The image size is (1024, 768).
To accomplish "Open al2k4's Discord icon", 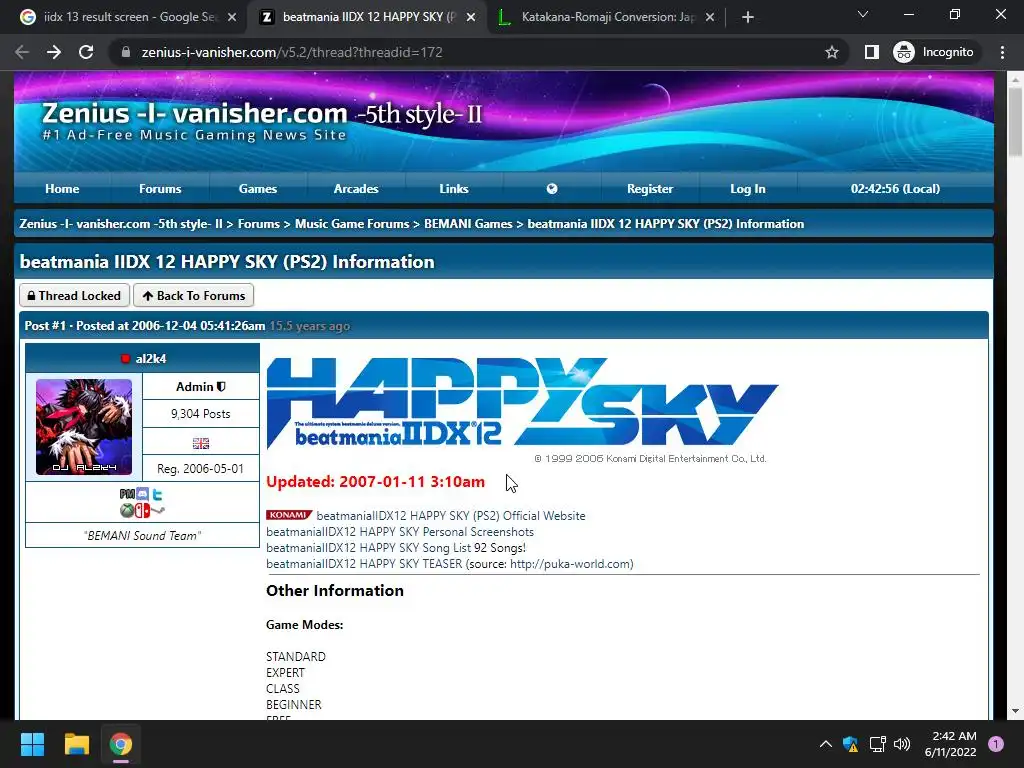I will click(142, 494).
